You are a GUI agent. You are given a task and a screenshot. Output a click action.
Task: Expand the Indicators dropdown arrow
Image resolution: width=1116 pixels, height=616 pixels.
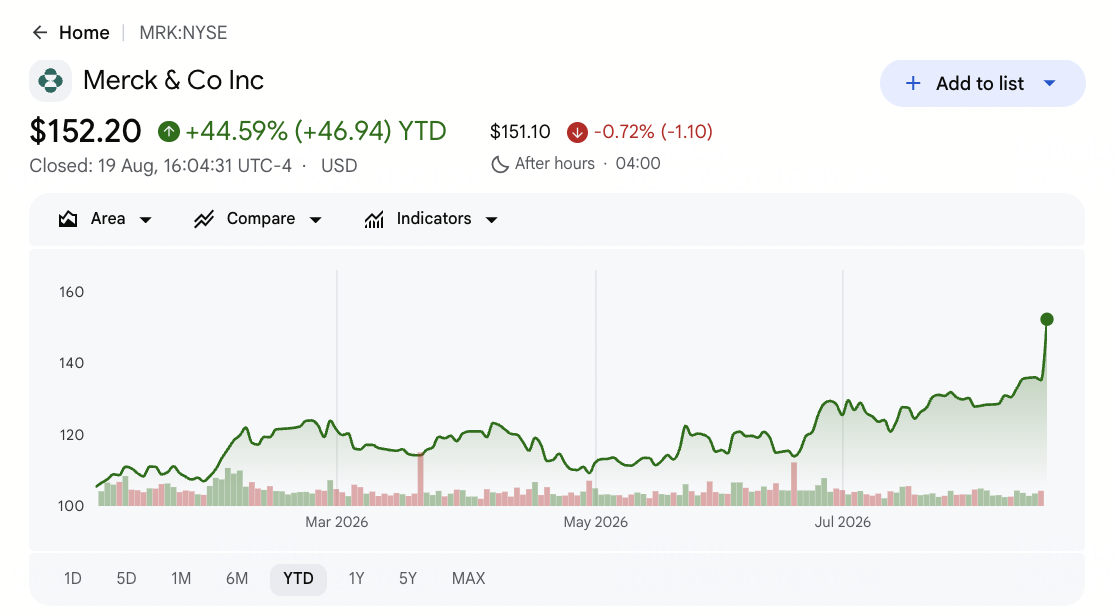coord(491,219)
